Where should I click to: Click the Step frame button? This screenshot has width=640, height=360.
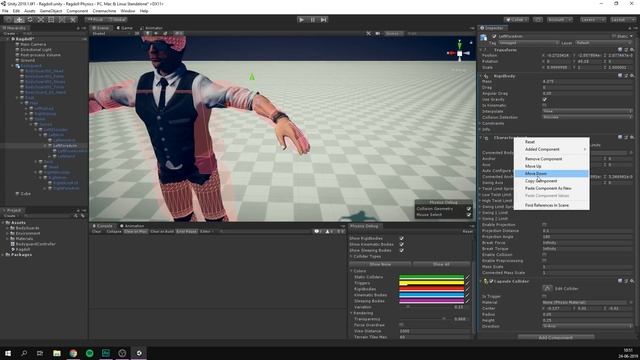point(324,20)
